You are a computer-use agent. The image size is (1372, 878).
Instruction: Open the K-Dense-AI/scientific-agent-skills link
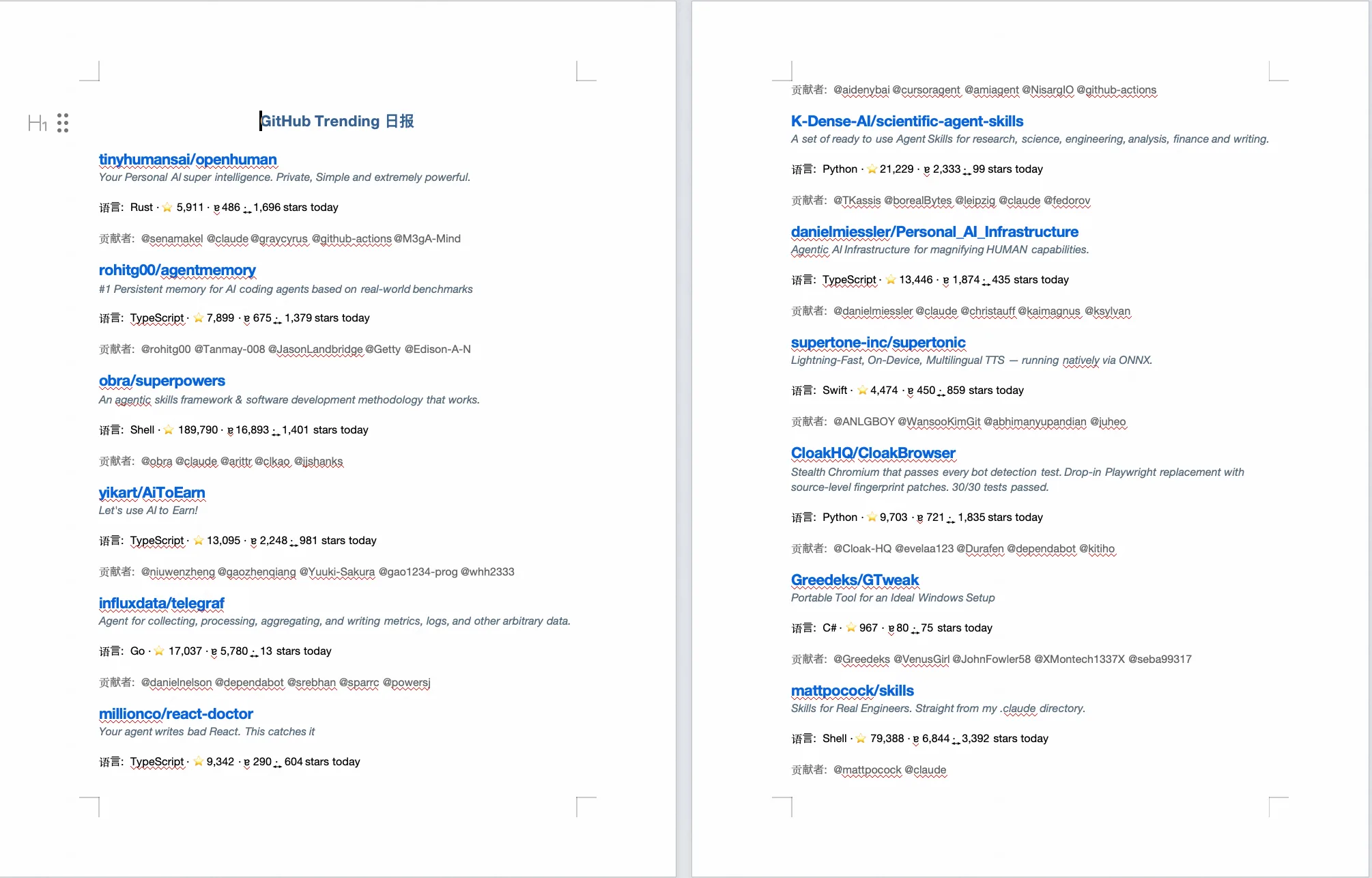click(x=907, y=121)
